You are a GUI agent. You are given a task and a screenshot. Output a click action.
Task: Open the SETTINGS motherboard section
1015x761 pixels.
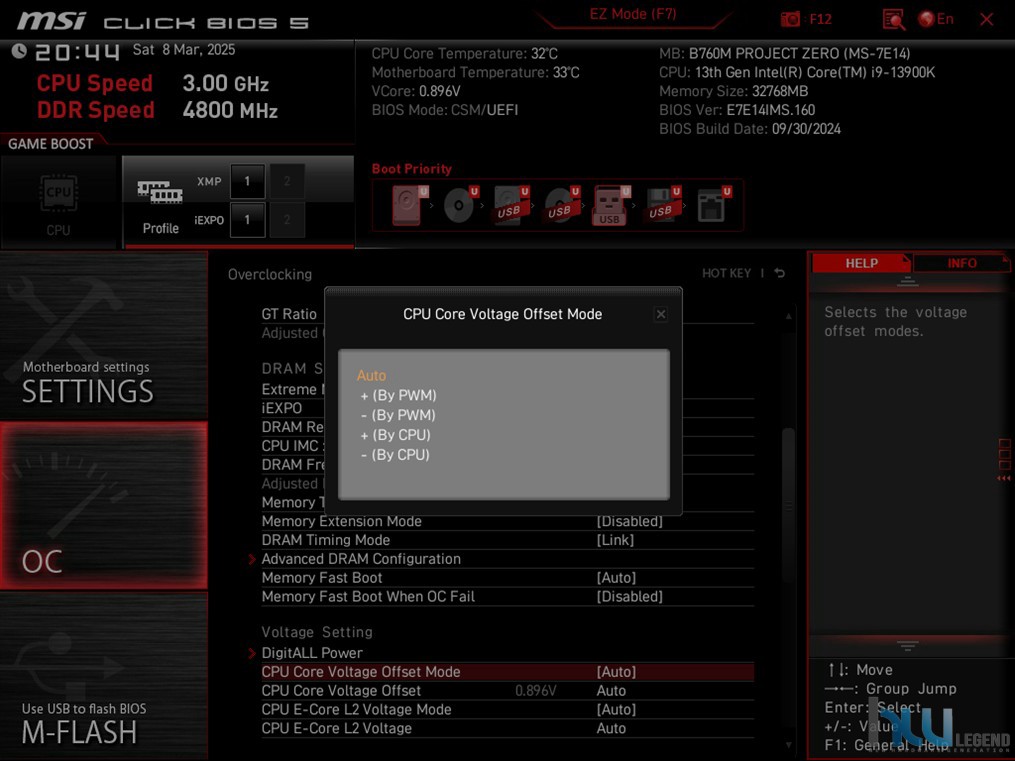pos(104,335)
